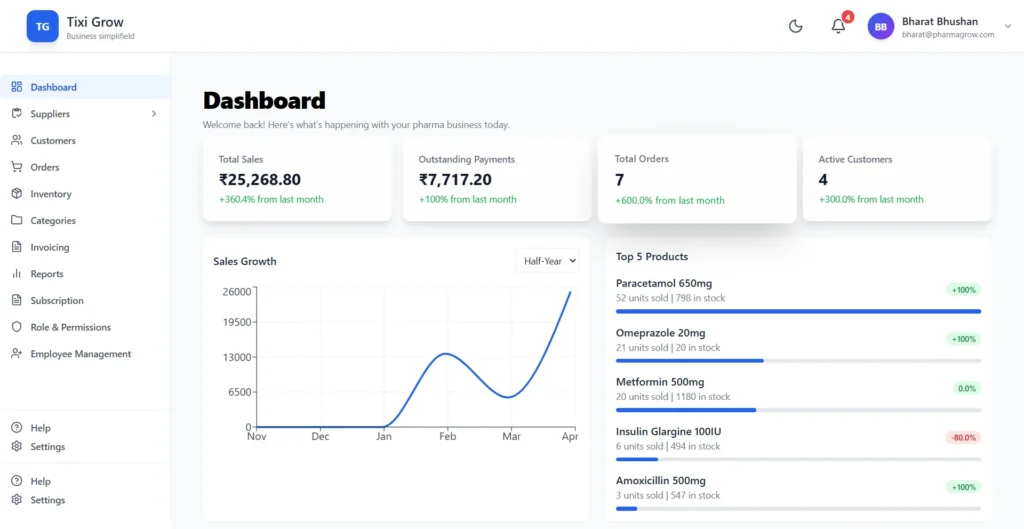Click the Inventory box icon
Image resolution: width=1024 pixels, height=529 pixels.
coord(17,194)
